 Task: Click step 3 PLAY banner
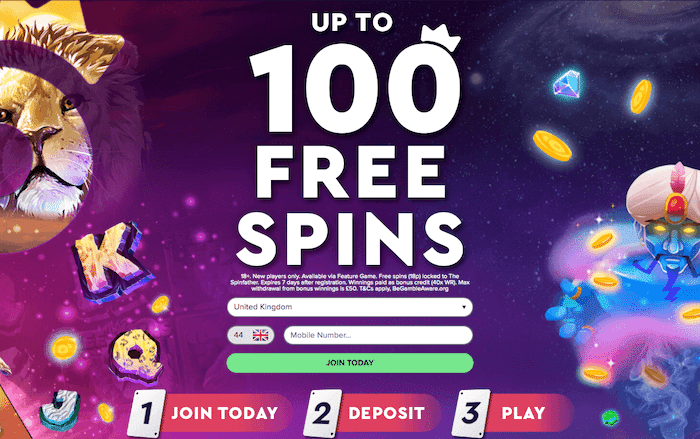pyautogui.click(x=512, y=413)
